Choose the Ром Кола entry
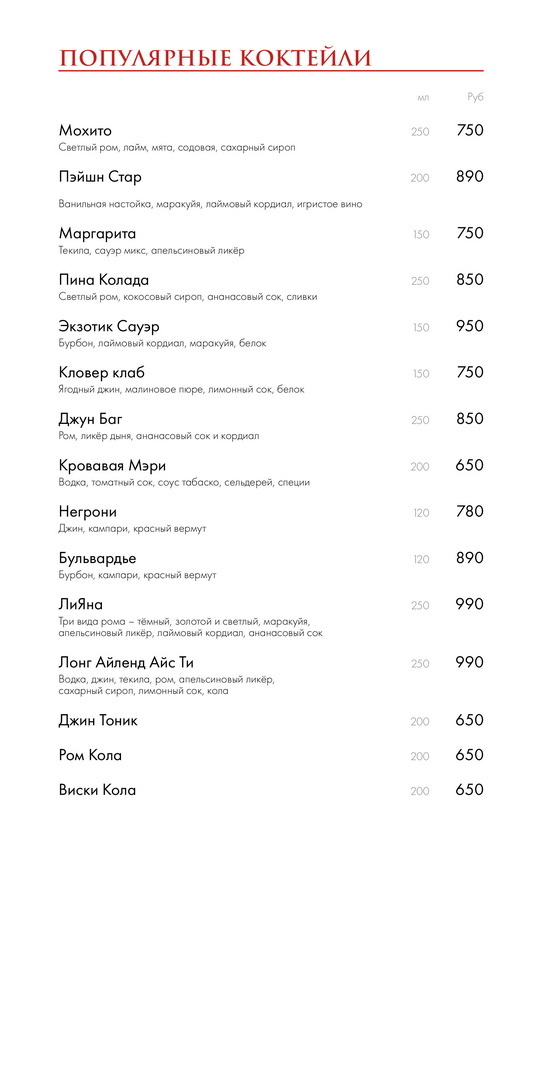The image size is (538, 1080). pyautogui.click(x=90, y=756)
